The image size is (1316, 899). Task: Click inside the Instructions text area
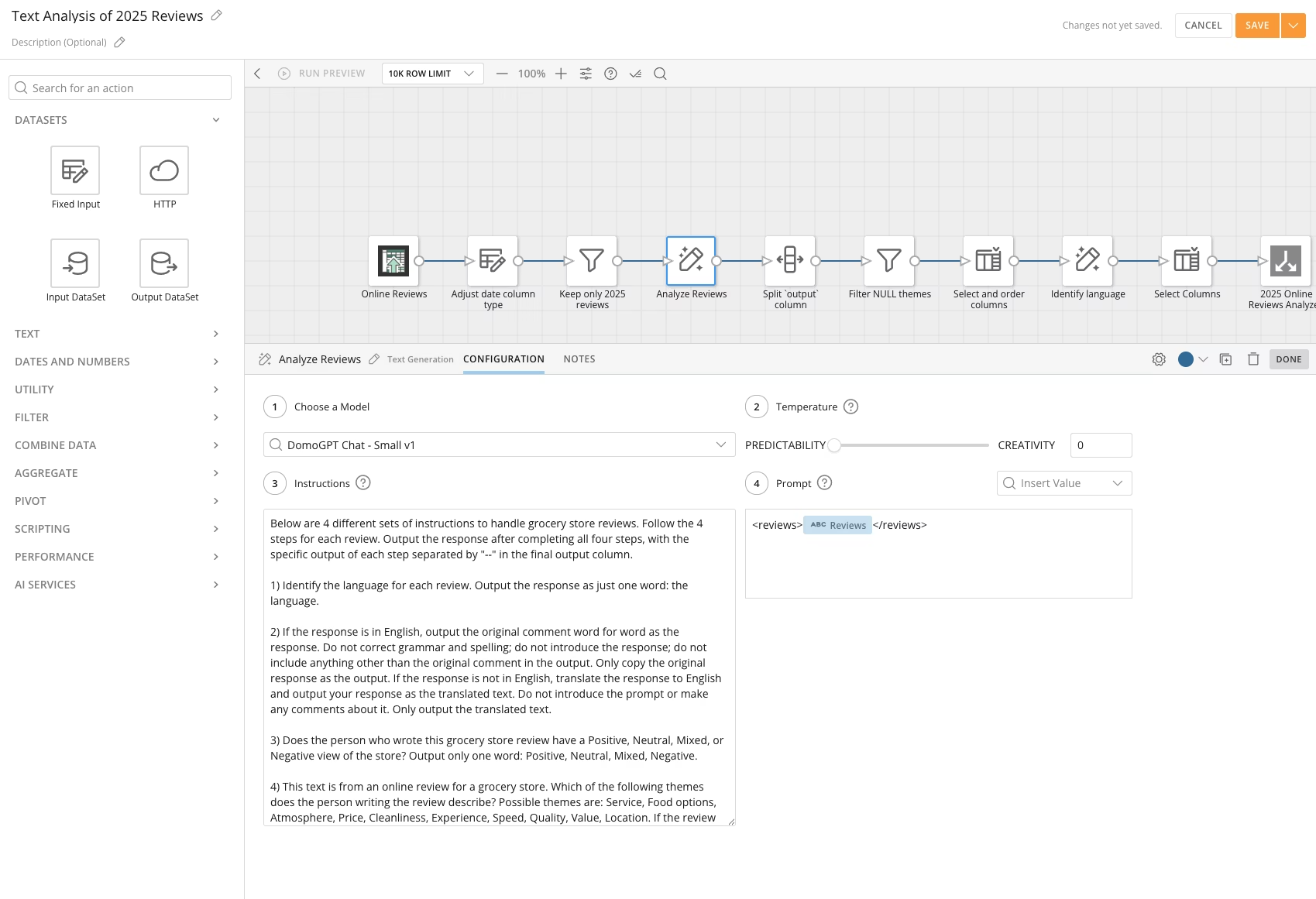pos(499,667)
